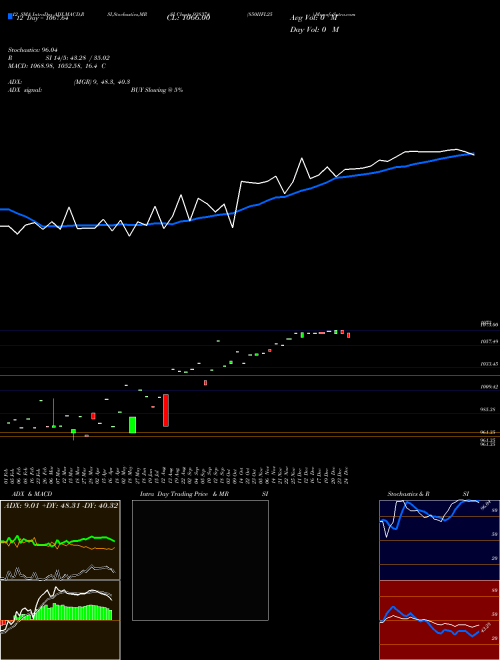Image resolution: width=500 pixels, height=660 pixels.
Task: Click the blue 12-day SMA legend square
Action: tap(10, 16)
